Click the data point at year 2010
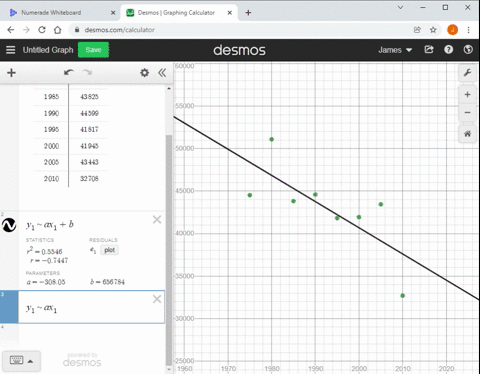The width and height of the screenshot is (480, 374). pos(403,296)
